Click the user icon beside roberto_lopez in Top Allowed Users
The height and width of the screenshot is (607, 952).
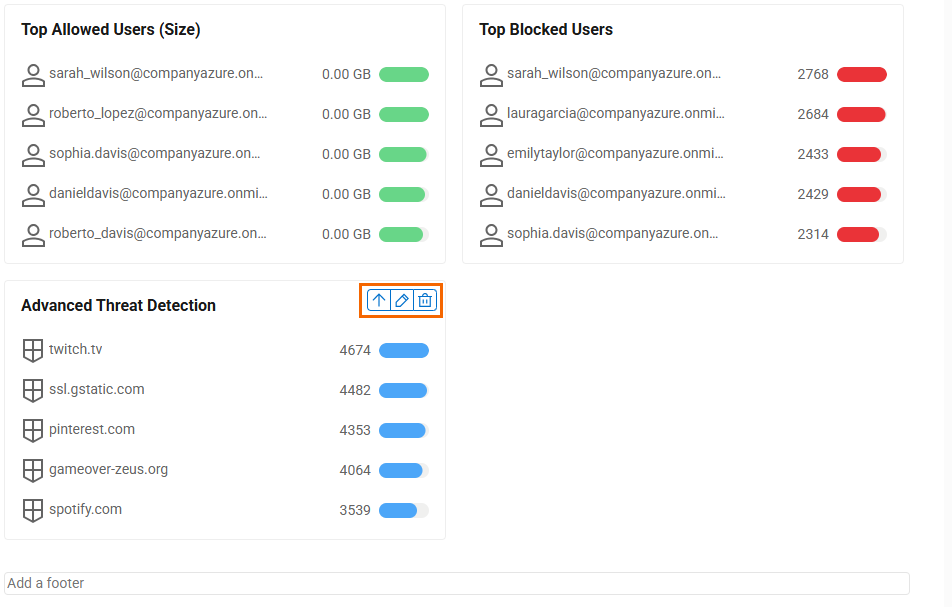33,114
